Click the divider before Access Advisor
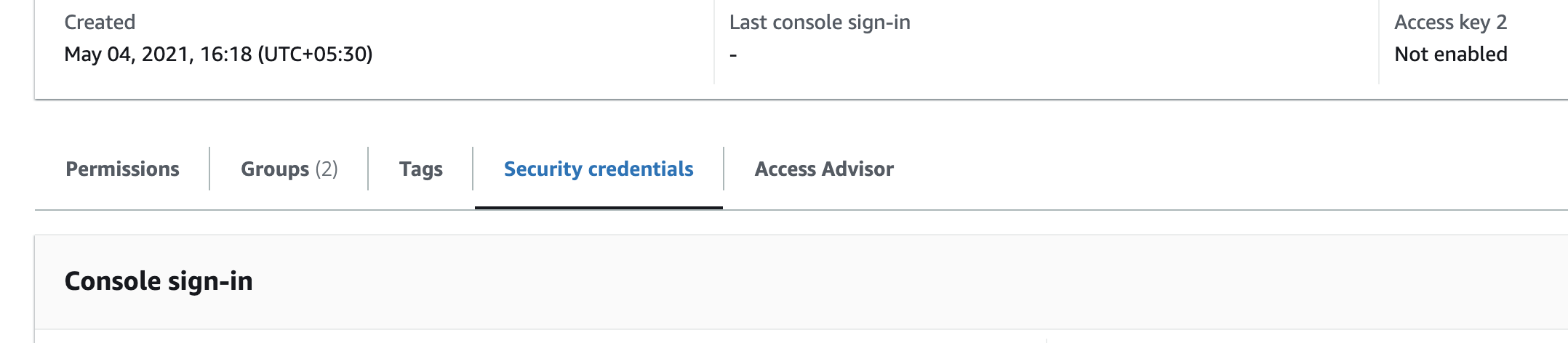Image resolution: width=1568 pixels, height=343 pixels. click(724, 169)
